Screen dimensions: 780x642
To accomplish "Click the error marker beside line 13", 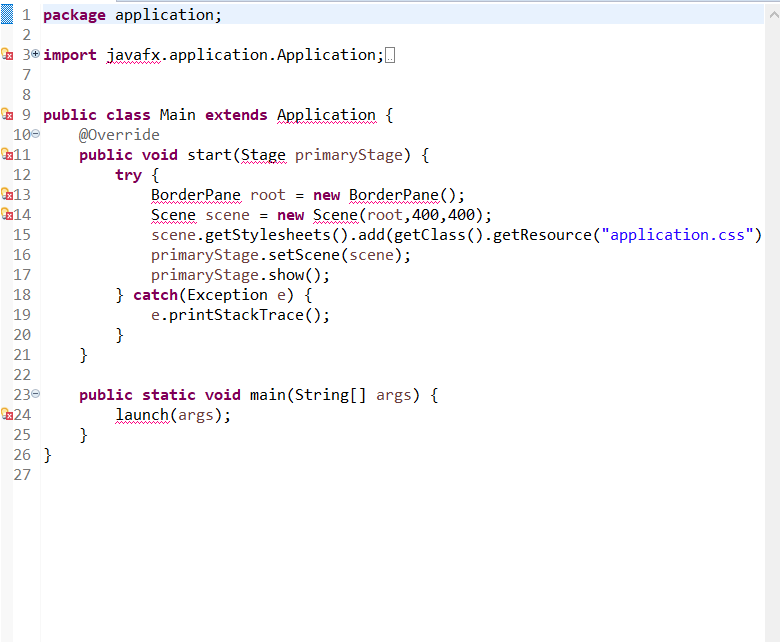I will 7,194.
